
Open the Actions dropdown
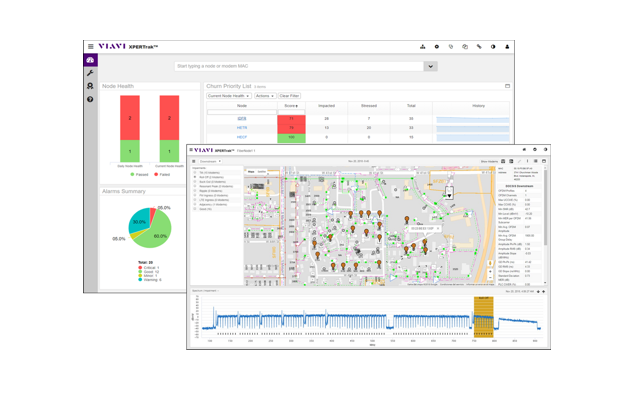pyautogui.click(x=264, y=96)
